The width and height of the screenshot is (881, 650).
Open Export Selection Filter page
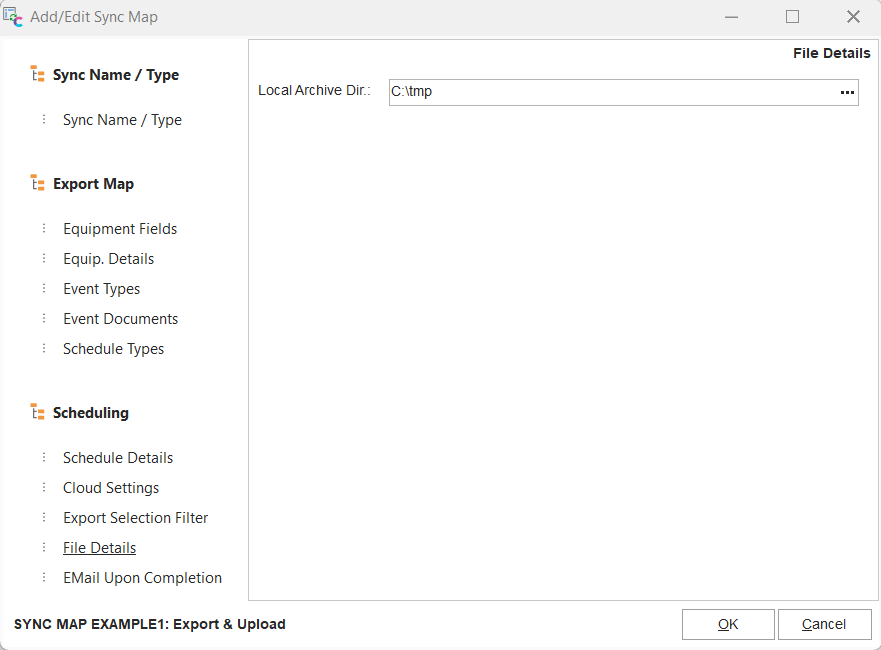(x=135, y=518)
